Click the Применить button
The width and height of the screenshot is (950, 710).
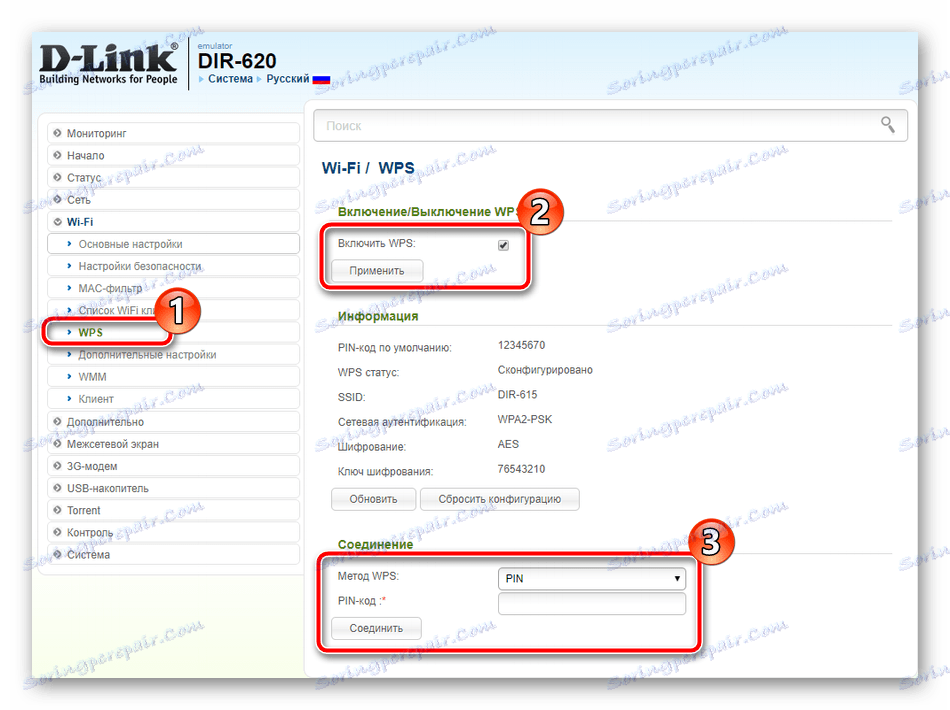[x=377, y=271]
